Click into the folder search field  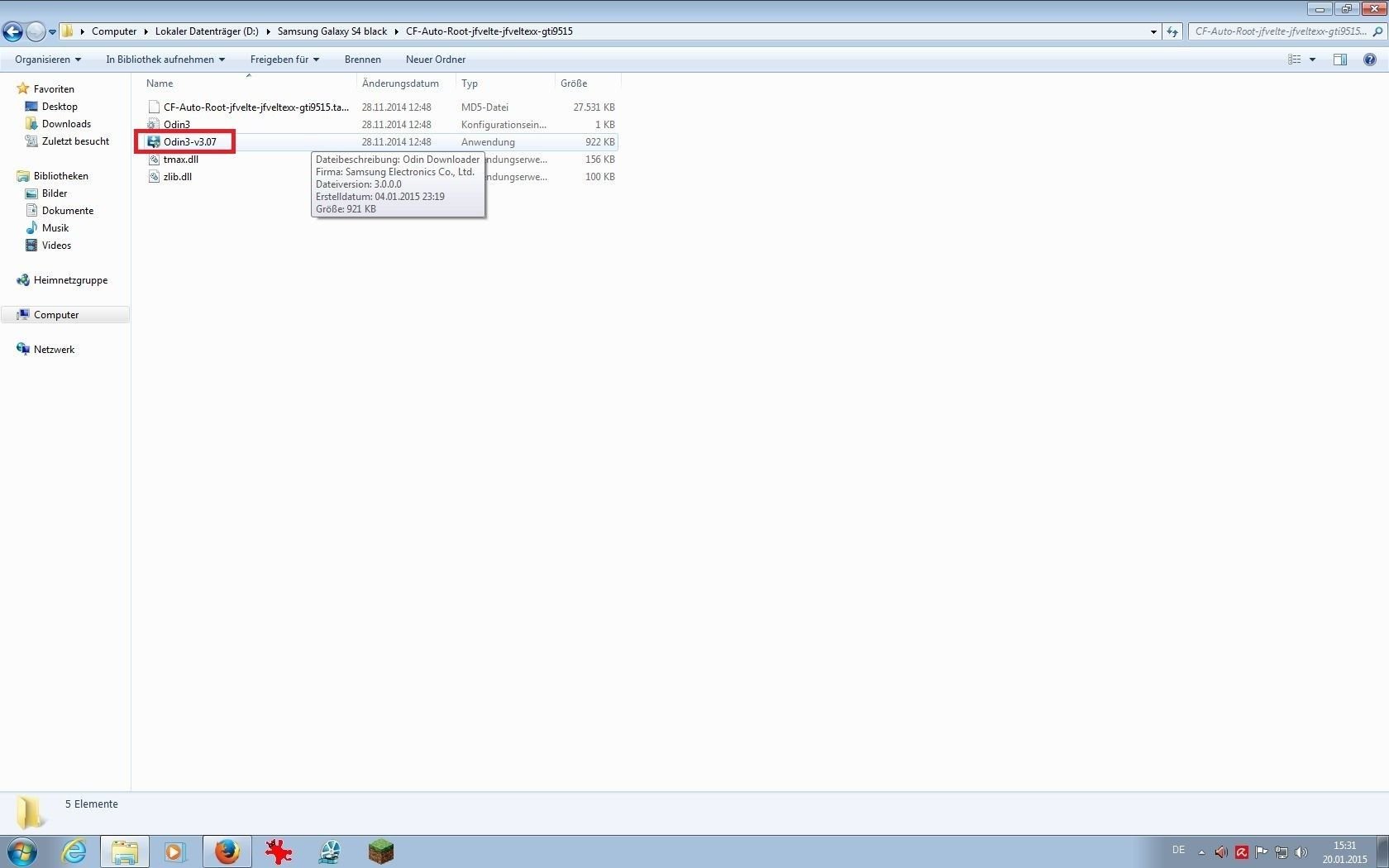[x=1280, y=31]
